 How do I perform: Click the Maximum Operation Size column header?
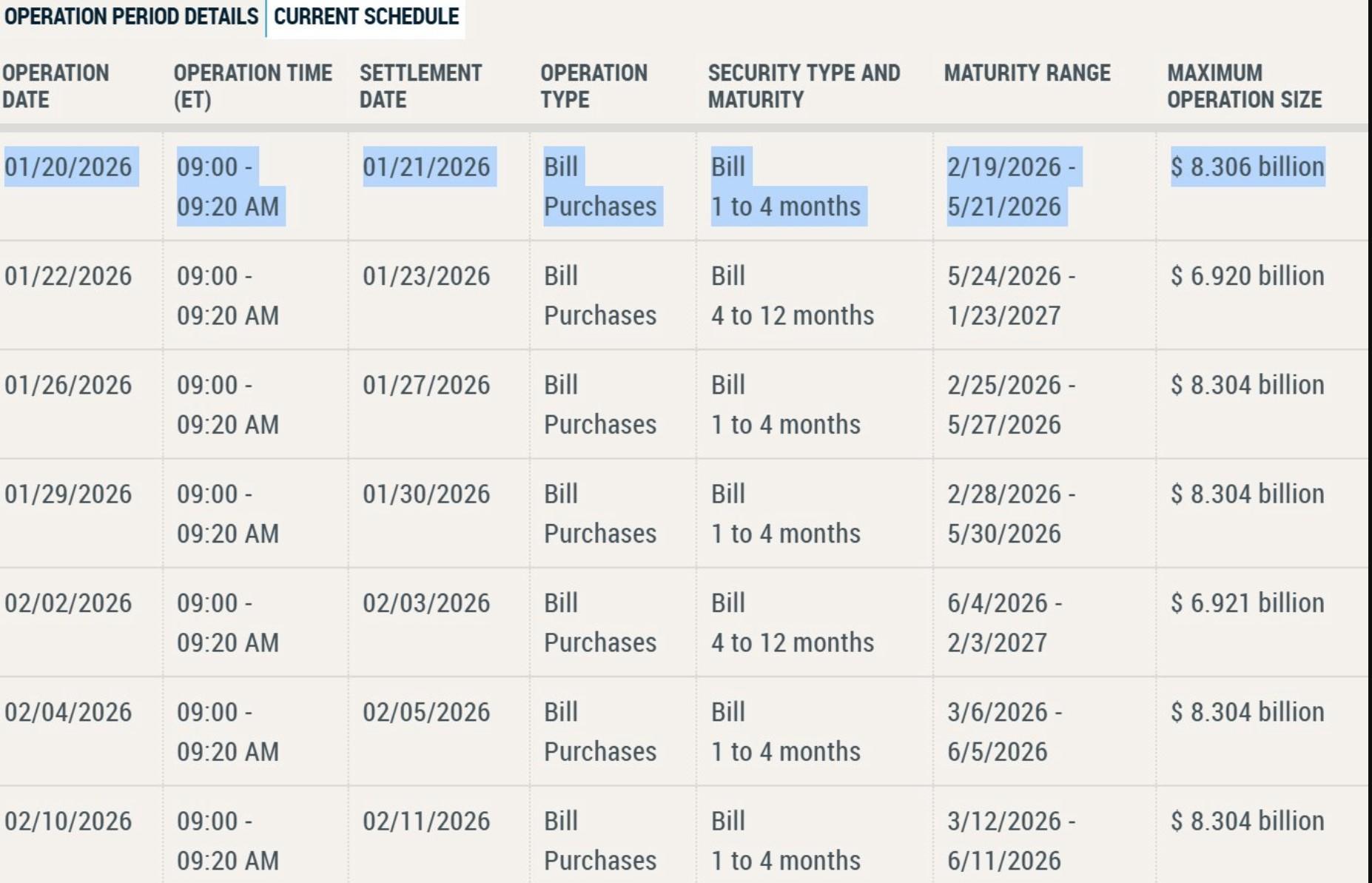point(1244,86)
